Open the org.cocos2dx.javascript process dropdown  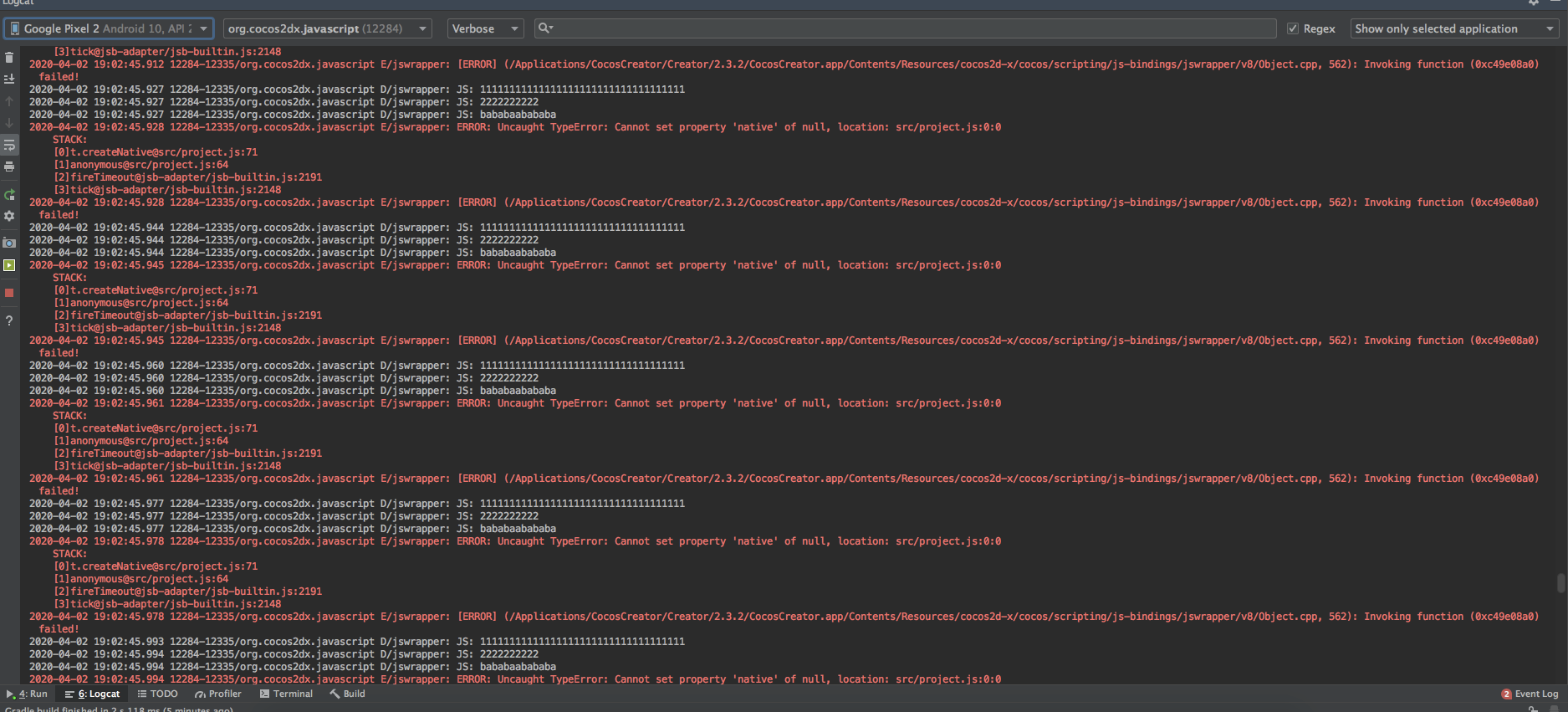coord(327,28)
